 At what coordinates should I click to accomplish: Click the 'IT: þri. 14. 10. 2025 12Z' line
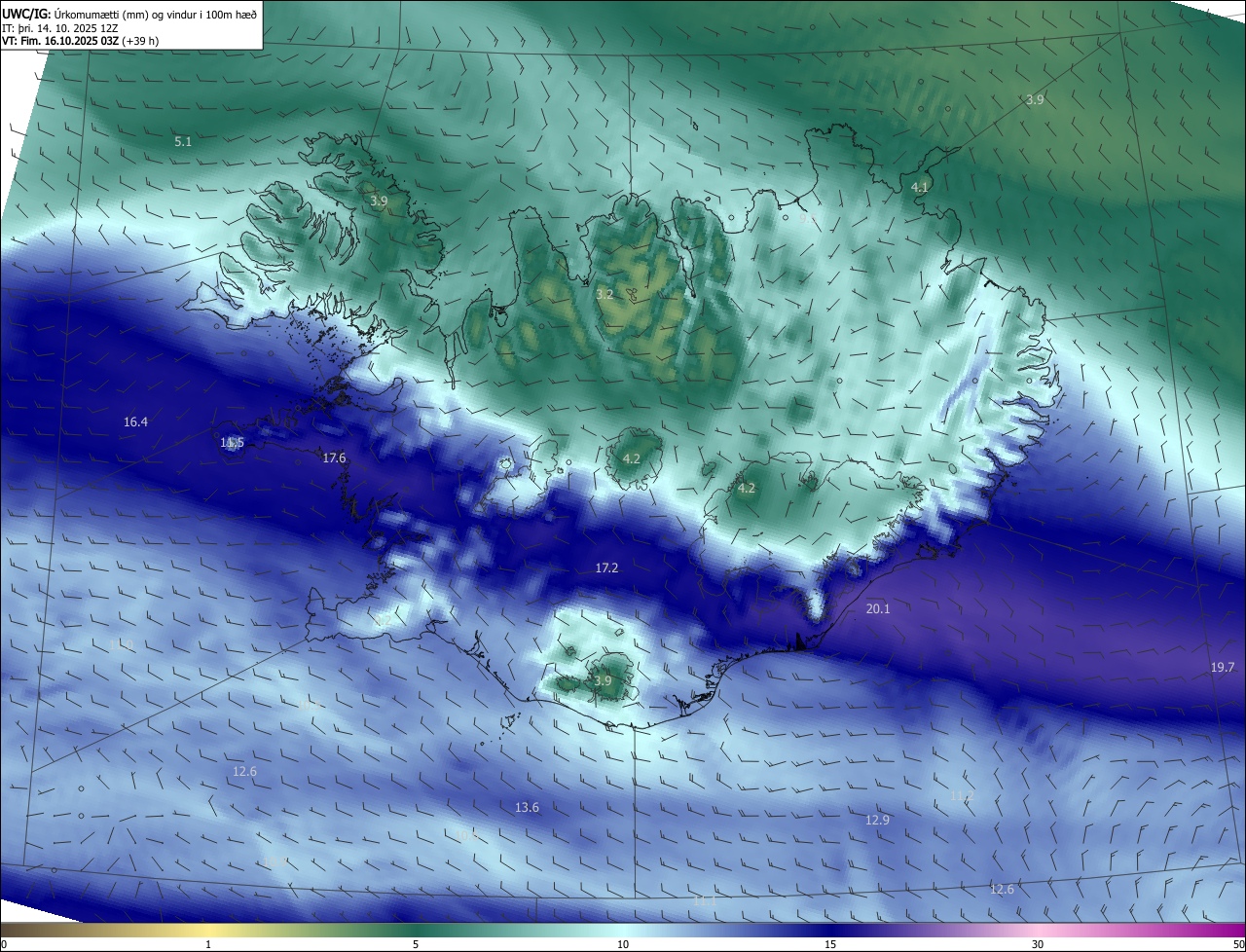[x=60, y=28]
